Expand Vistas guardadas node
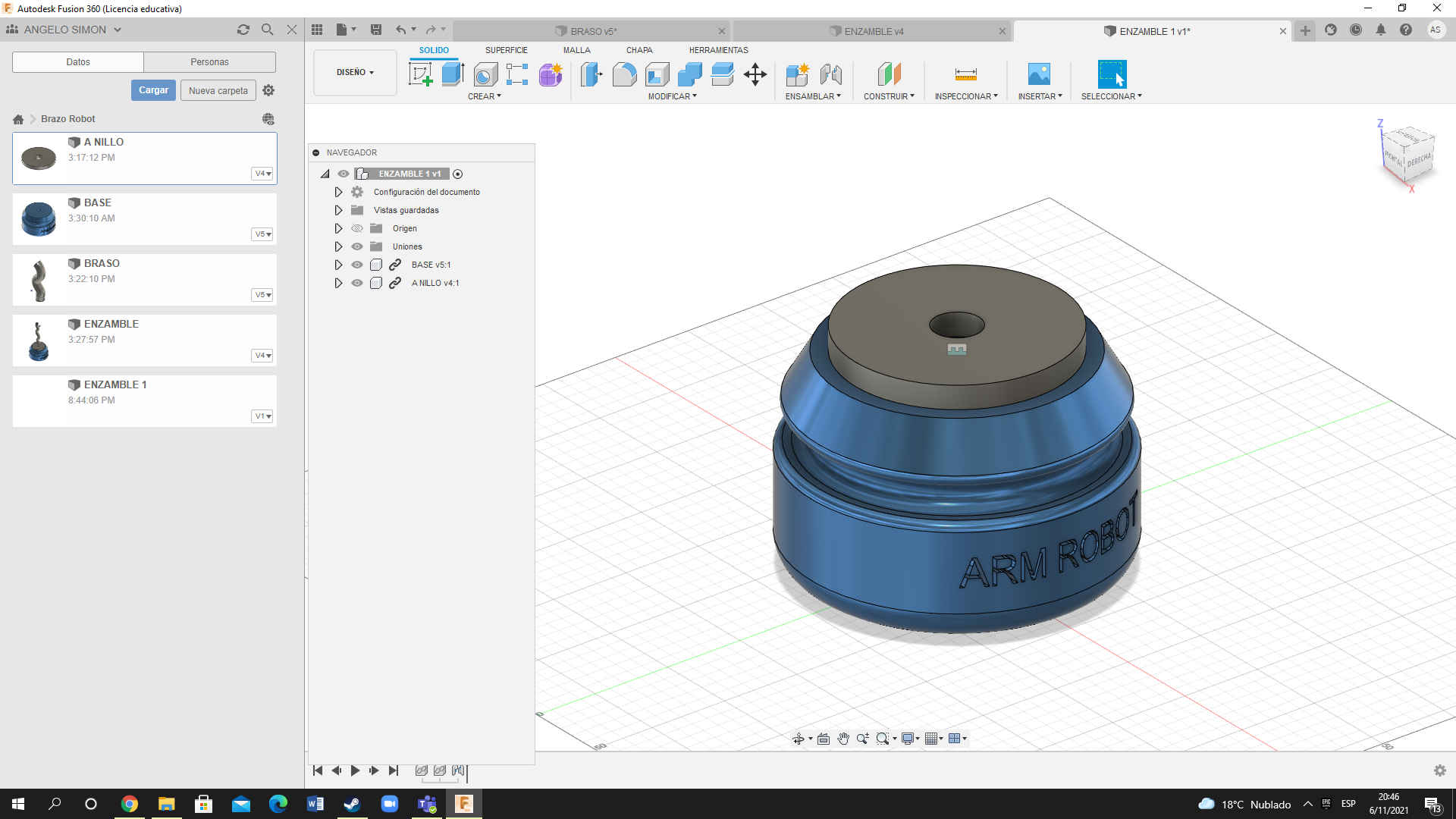1456x819 pixels. (x=338, y=210)
